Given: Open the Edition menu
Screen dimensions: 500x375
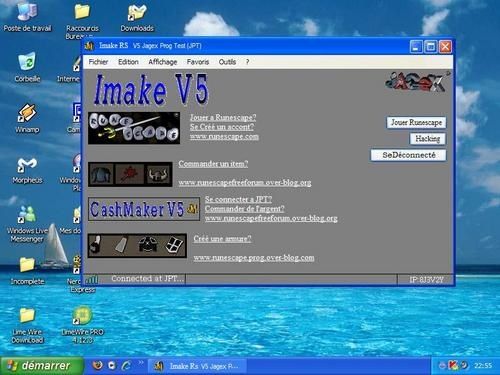Looking at the screenshot, I should (128, 62).
